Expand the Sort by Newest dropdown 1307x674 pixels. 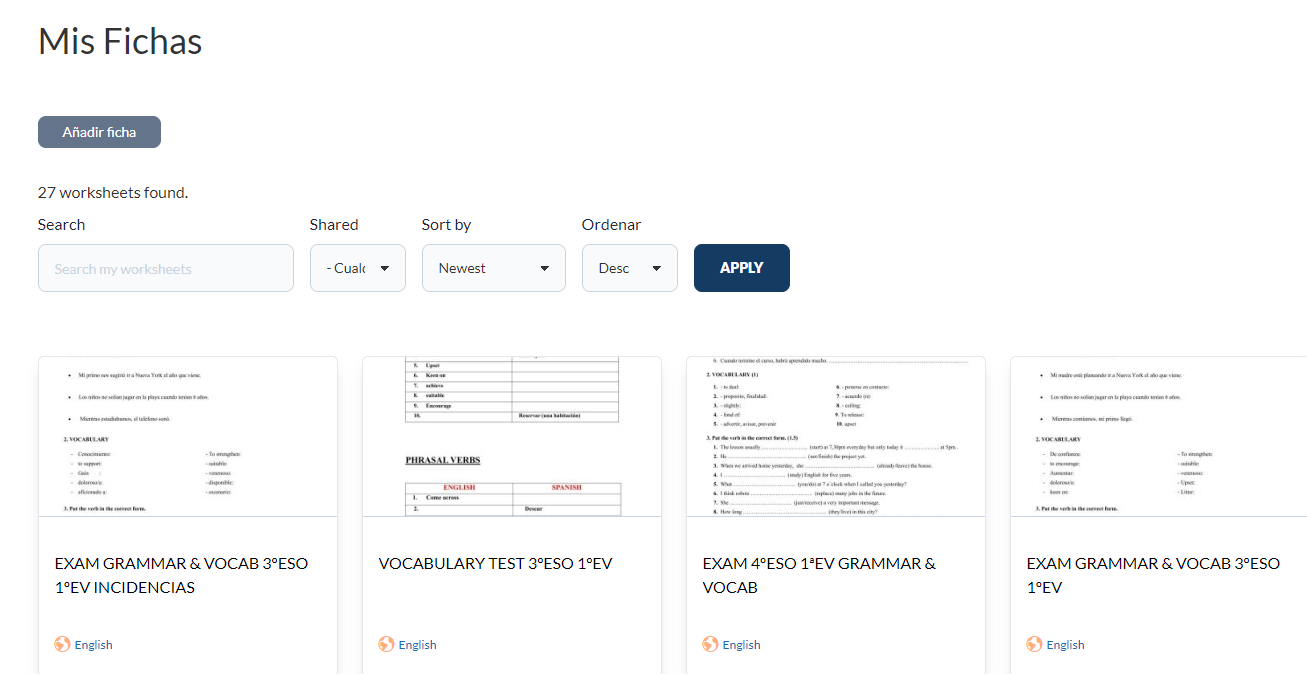pos(493,268)
